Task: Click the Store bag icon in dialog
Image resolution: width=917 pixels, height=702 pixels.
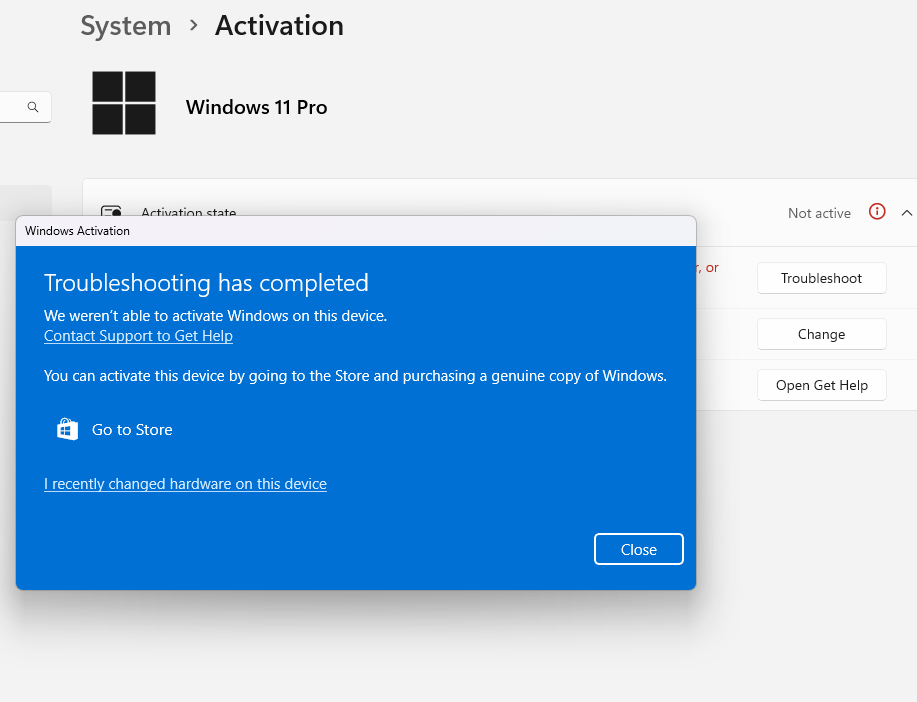Action: [x=67, y=429]
